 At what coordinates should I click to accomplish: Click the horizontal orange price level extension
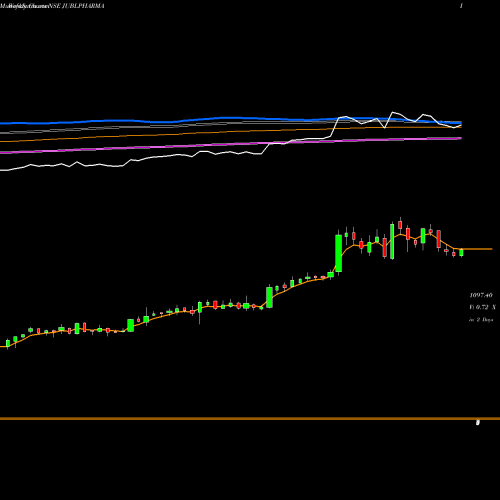[477, 249]
